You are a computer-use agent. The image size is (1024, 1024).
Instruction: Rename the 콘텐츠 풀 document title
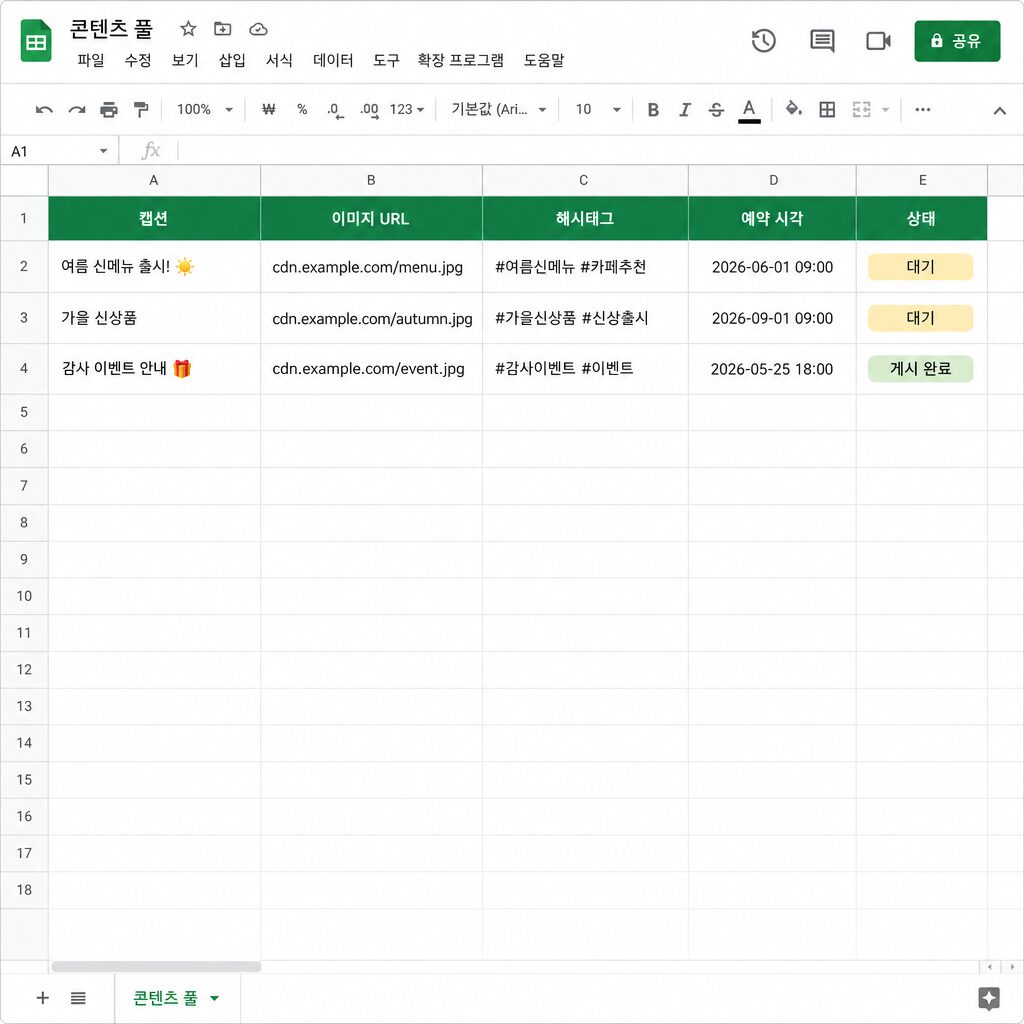click(x=111, y=29)
